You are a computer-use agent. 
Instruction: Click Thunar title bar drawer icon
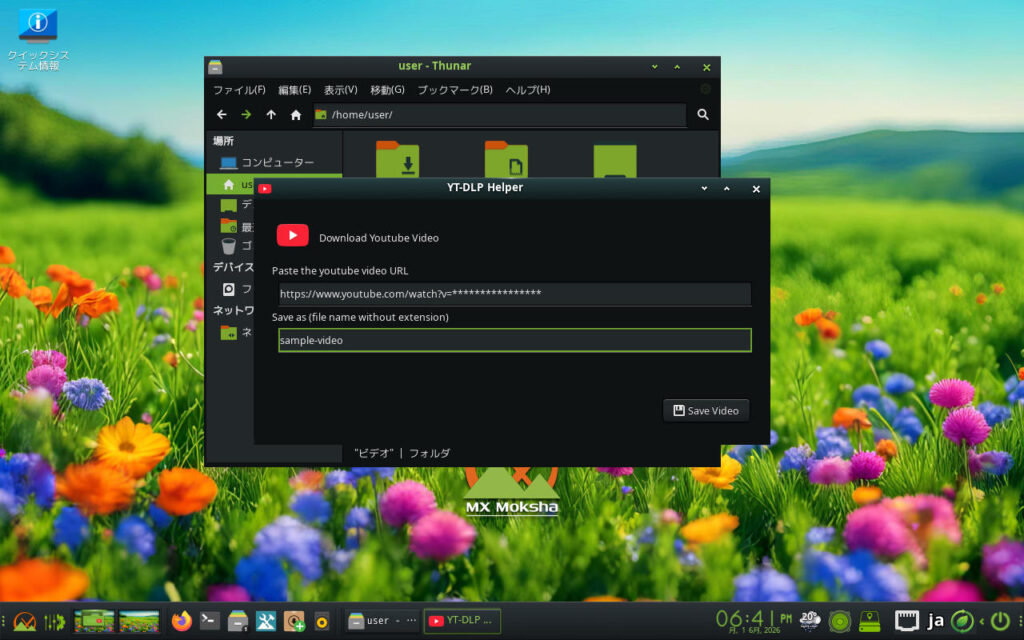coord(216,67)
